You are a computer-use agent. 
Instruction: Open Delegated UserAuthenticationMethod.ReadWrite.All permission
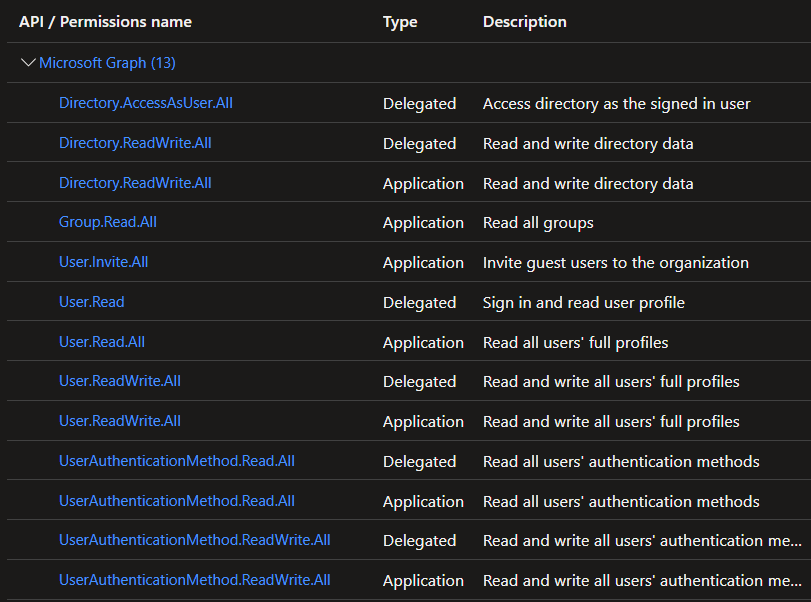tap(194, 540)
